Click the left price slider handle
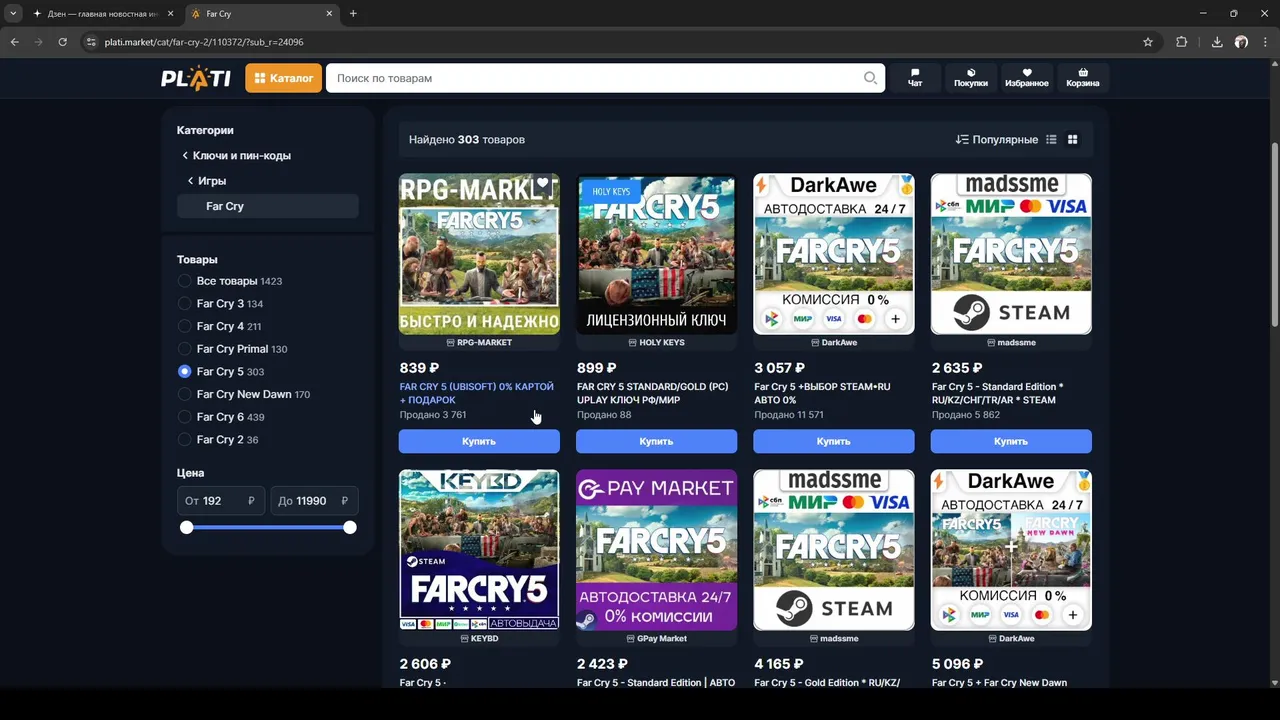The width and height of the screenshot is (1280, 720). point(186,527)
